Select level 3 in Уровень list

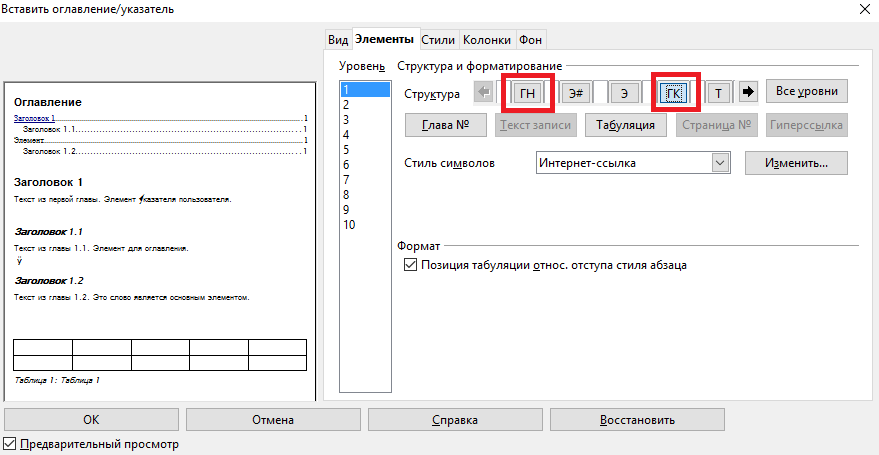[346, 119]
